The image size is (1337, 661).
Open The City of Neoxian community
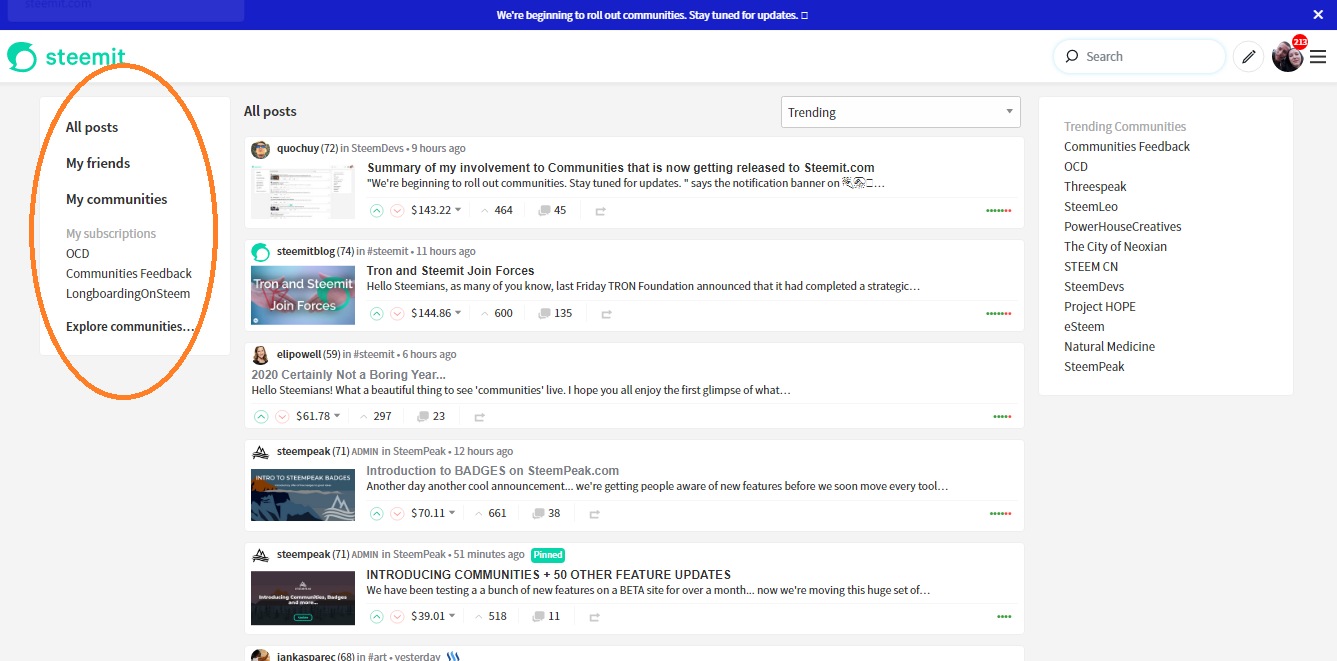click(1115, 246)
